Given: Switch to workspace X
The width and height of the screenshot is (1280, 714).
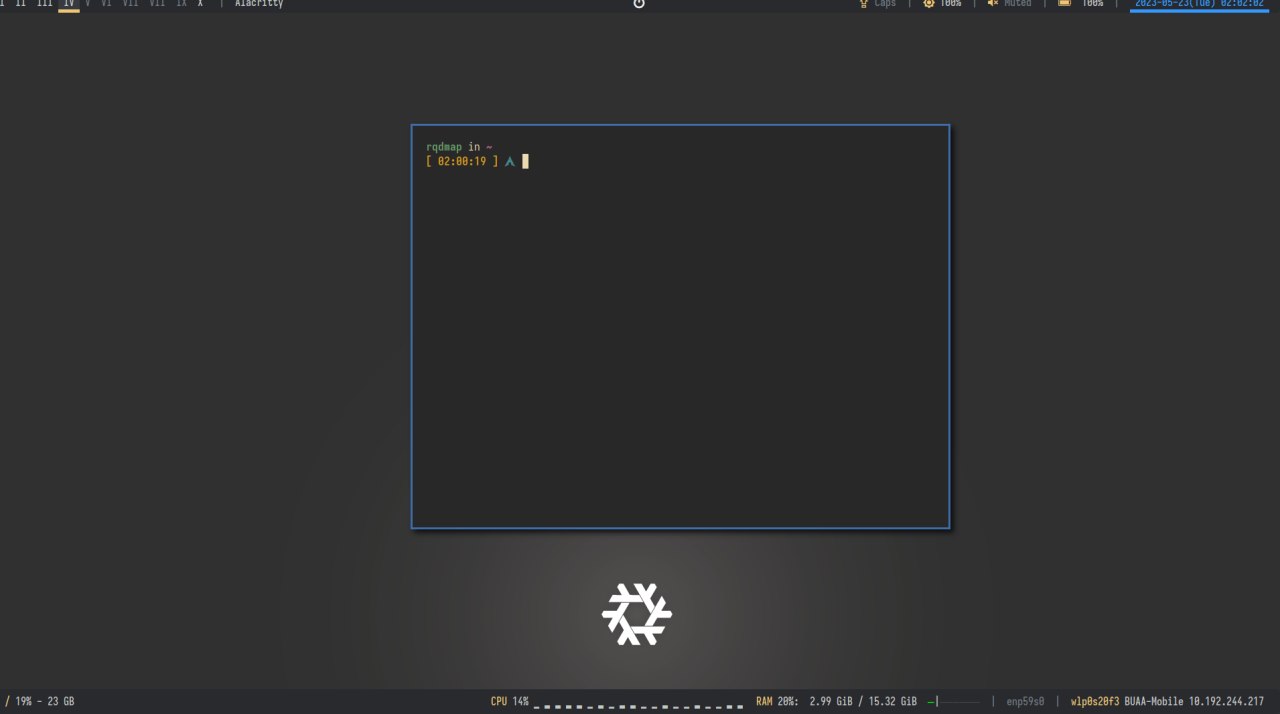Looking at the screenshot, I should click(200, 3).
